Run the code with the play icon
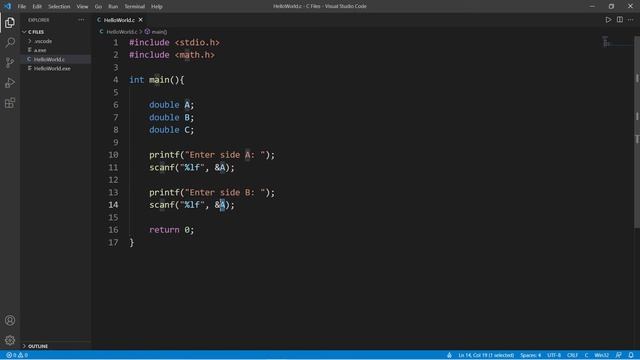 pyautogui.click(x=608, y=20)
